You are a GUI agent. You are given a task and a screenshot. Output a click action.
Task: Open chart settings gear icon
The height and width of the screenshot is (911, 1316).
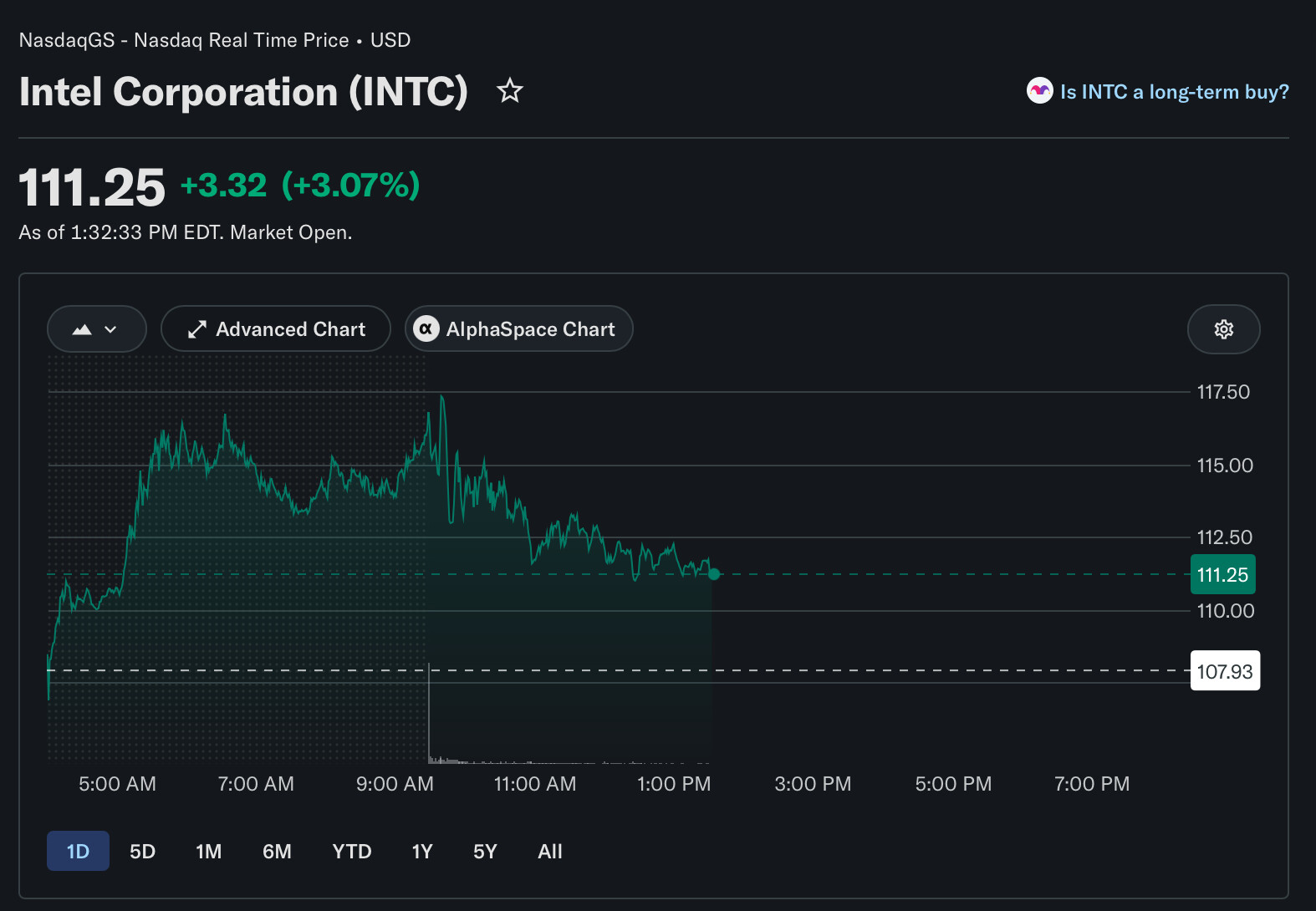pyautogui.click(x=1223, y=329)
